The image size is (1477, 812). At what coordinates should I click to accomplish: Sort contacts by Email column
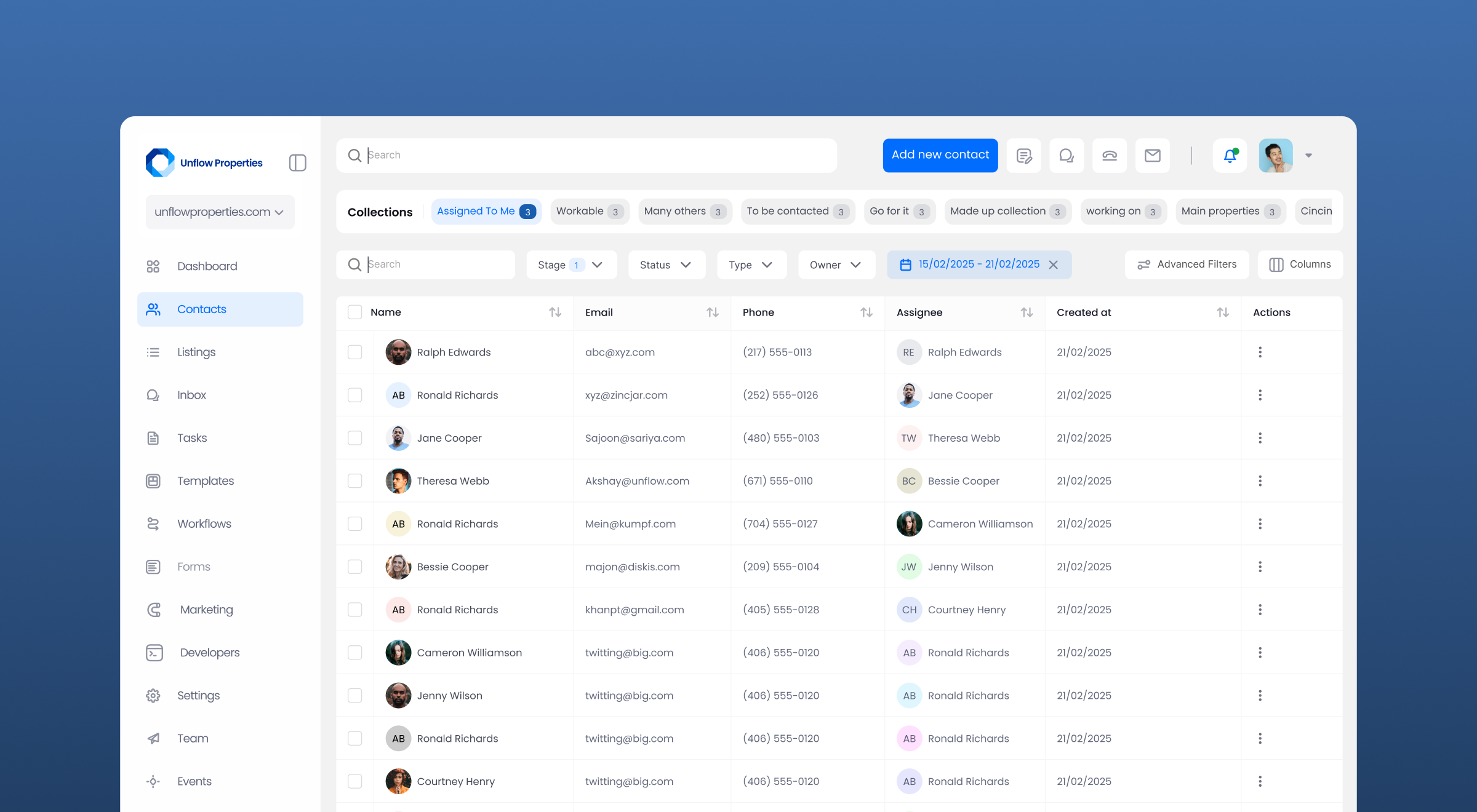(x=713, y=312)
